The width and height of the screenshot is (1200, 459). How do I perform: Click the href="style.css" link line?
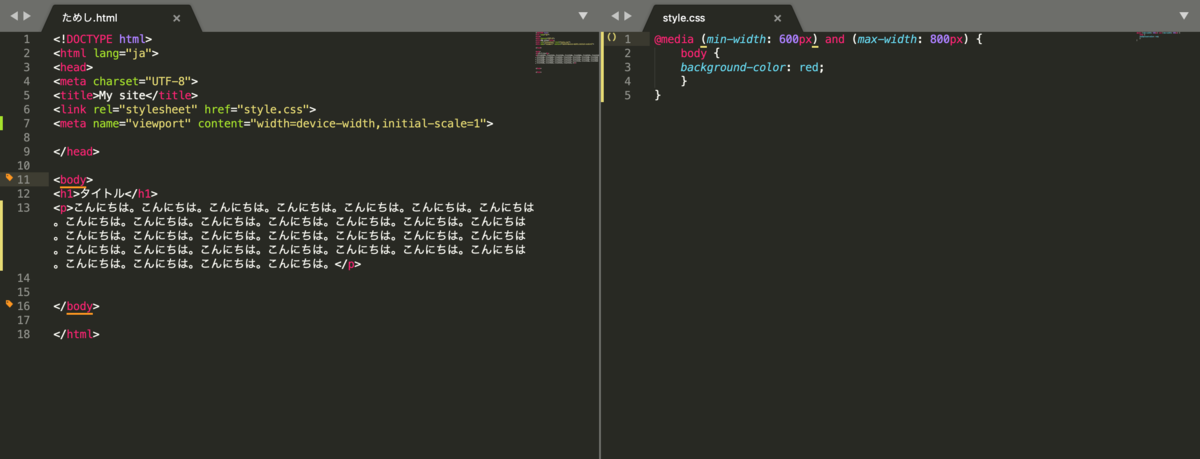click(185, 109)
